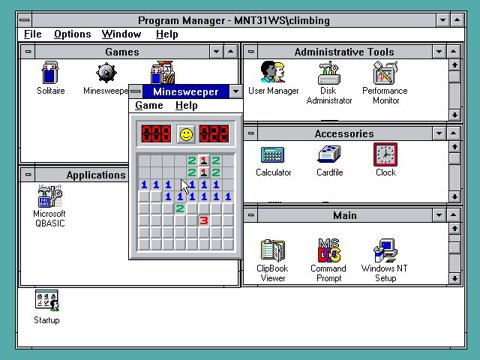Minimize the Minesweeper window
Screen dimensions: 480x360
tap(236, 92)
